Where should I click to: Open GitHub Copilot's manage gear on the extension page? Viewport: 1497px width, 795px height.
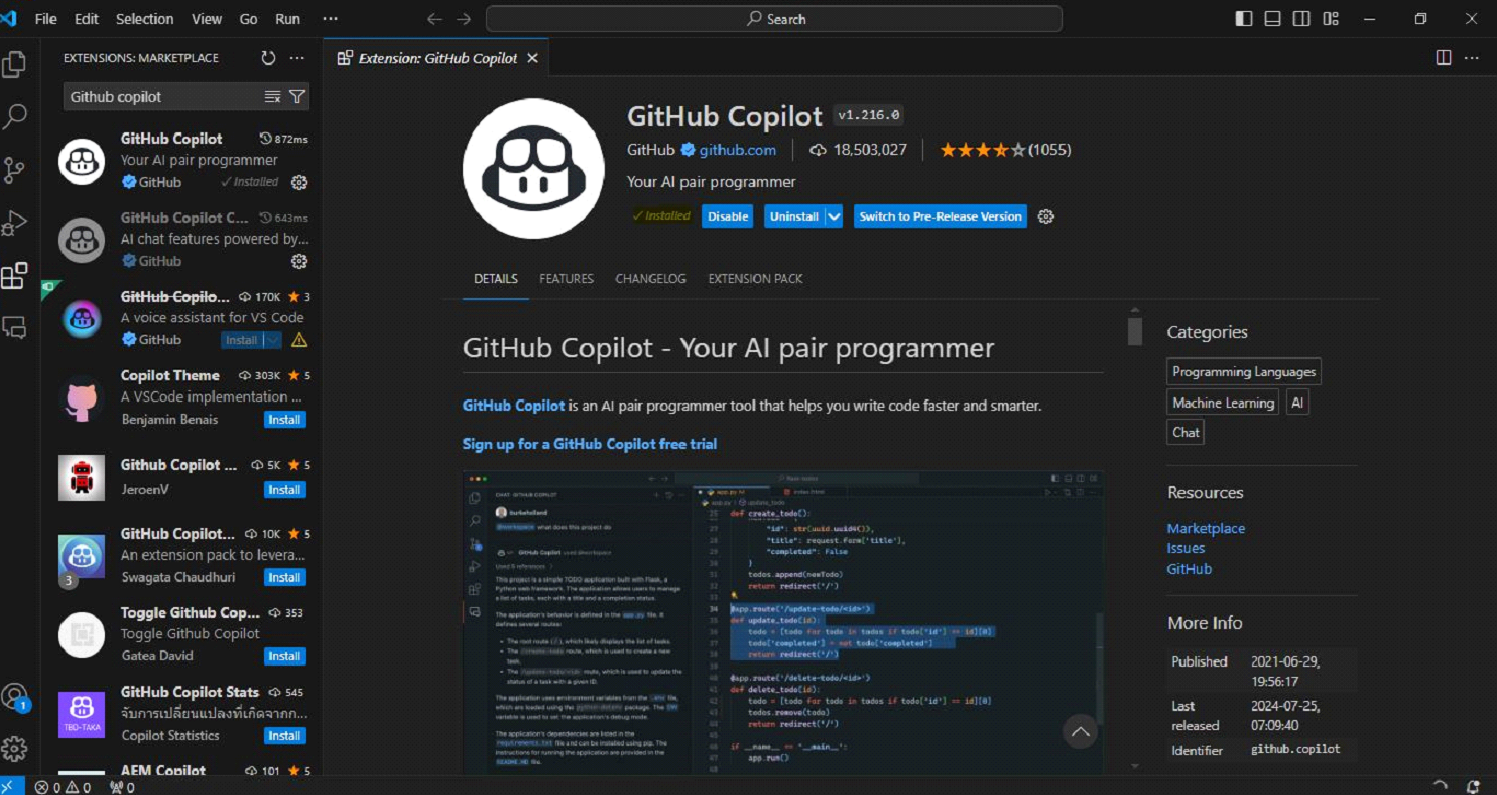click(x=1045, y=216)
